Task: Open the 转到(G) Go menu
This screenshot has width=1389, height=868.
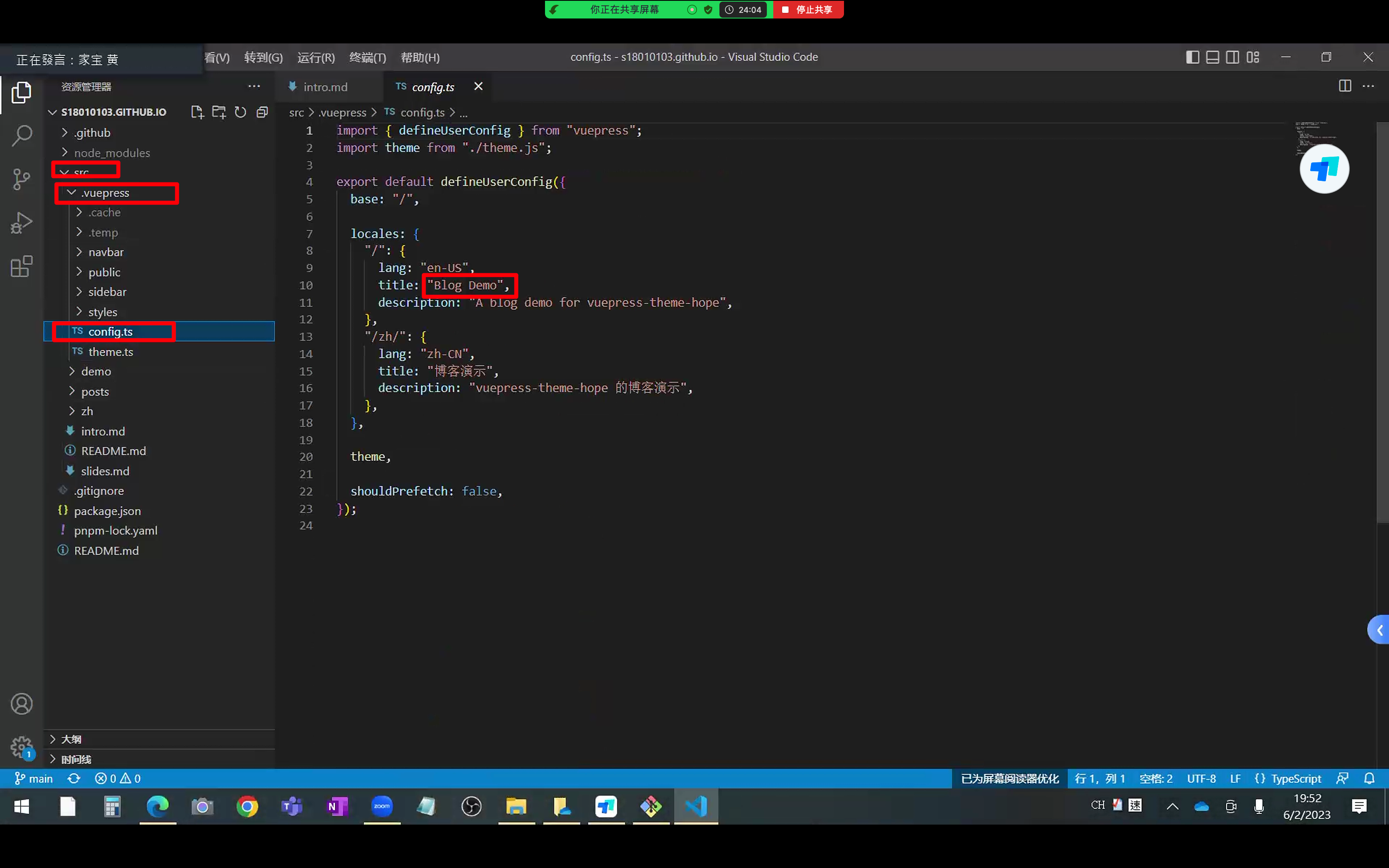Action: pyautogui.click(x=263, y=57)
